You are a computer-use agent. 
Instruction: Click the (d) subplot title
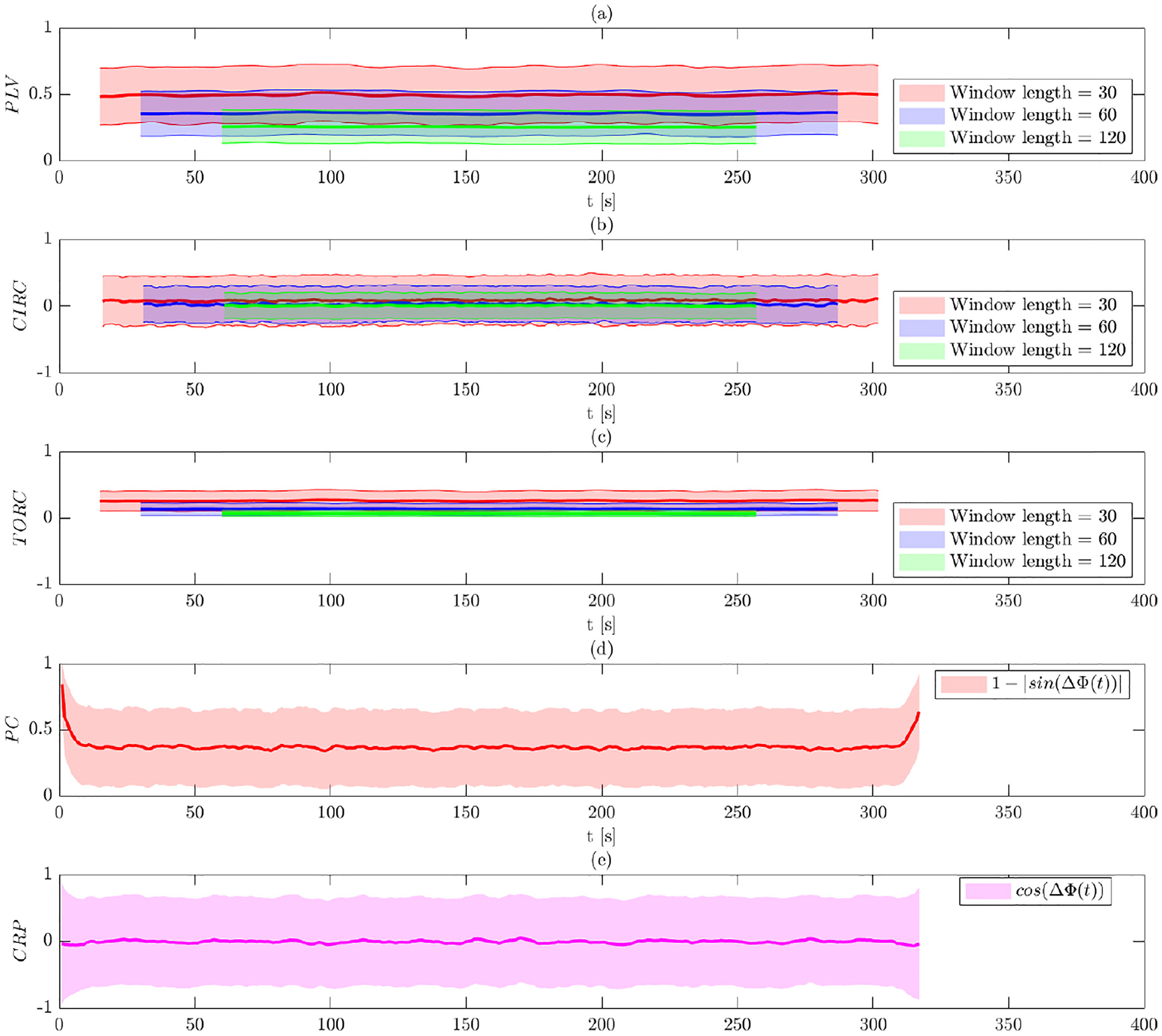pos(602,649)
